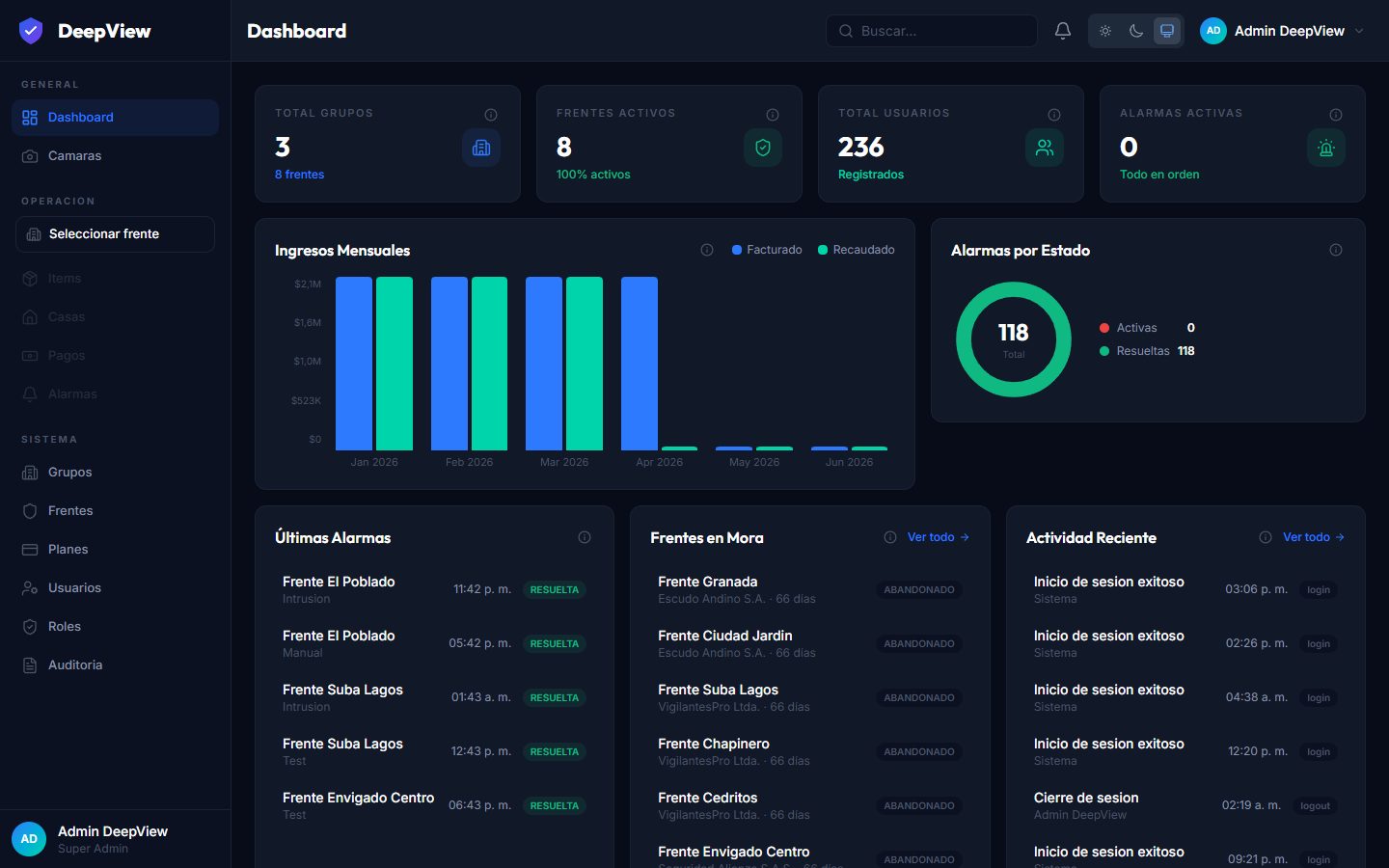Open the notifications bell
The height and width of the screenshot is (868, 1389).
(x=1063, y=31)
